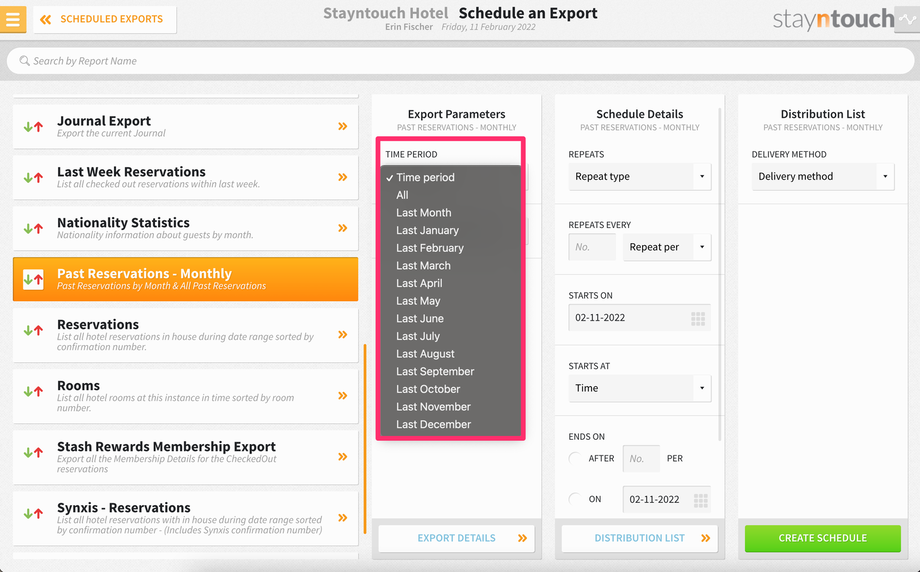
Task: Select the Ends On 'On' radio button
Action: point(576,499)
